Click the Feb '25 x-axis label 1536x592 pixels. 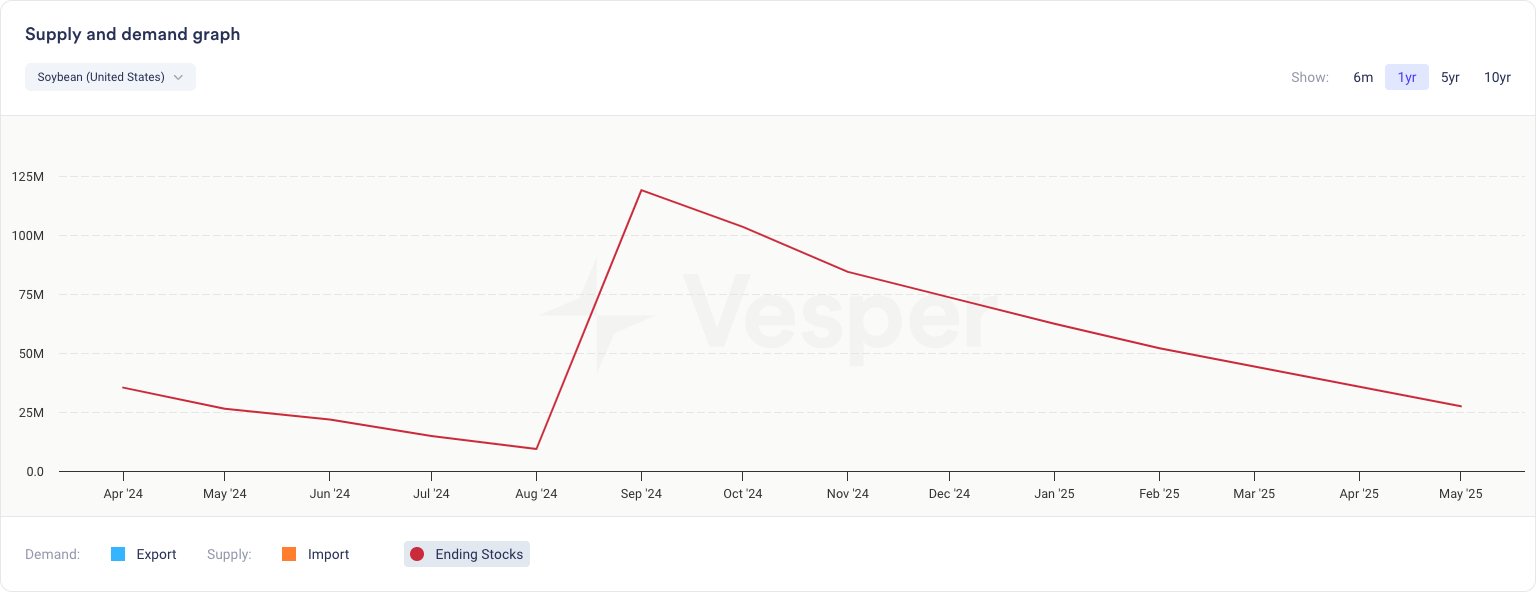pos(1158,494)
